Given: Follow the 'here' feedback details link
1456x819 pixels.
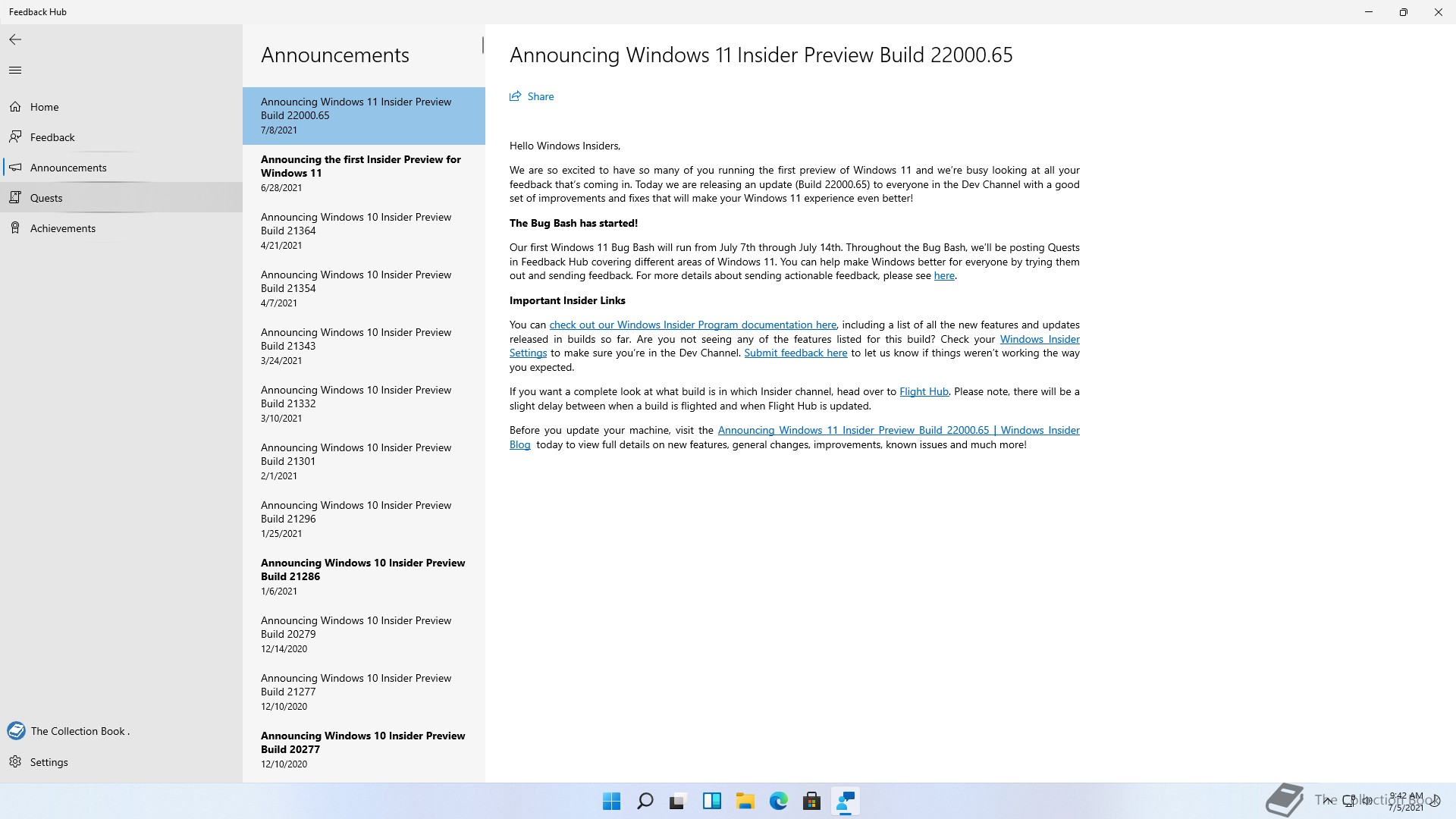Looking at the screenshot, I should 944,275.
